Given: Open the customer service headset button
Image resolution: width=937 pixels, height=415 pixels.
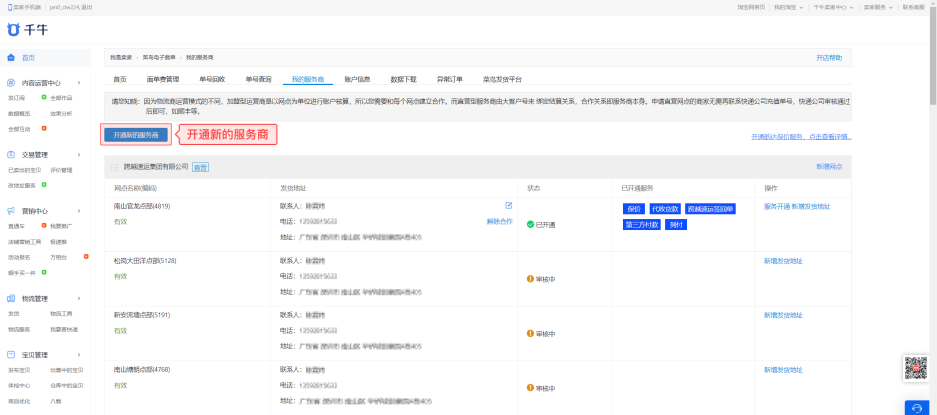Looking at the screenshot, I should pyautogui.click(x=916, y=407).
